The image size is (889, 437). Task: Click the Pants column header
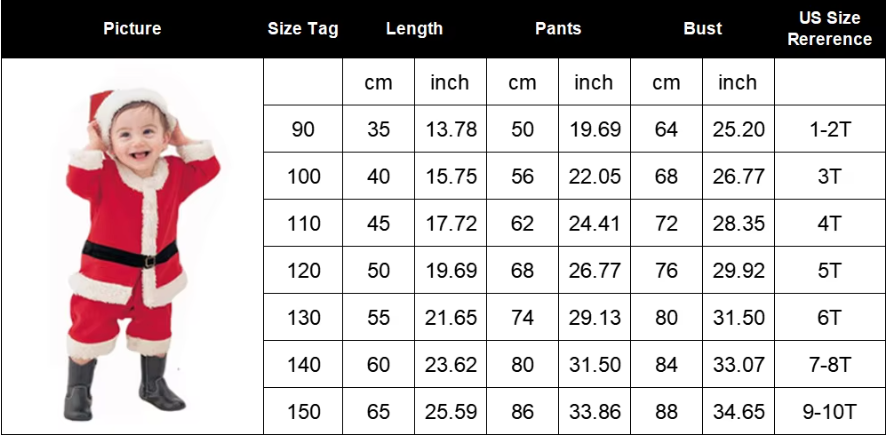click(558, 28)
